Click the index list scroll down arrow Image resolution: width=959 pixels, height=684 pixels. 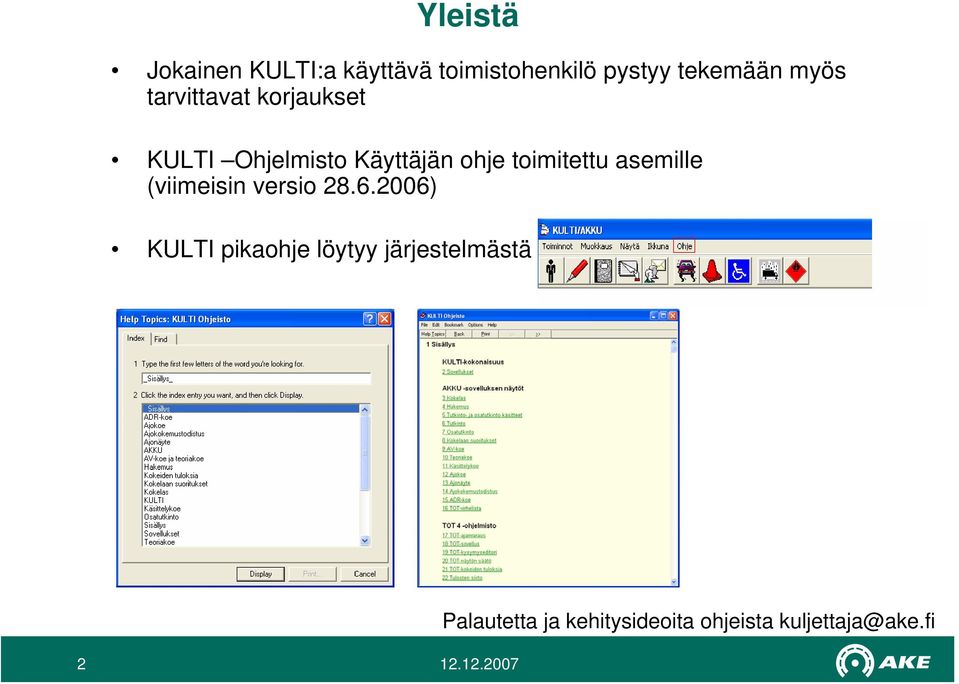point(365,541)
